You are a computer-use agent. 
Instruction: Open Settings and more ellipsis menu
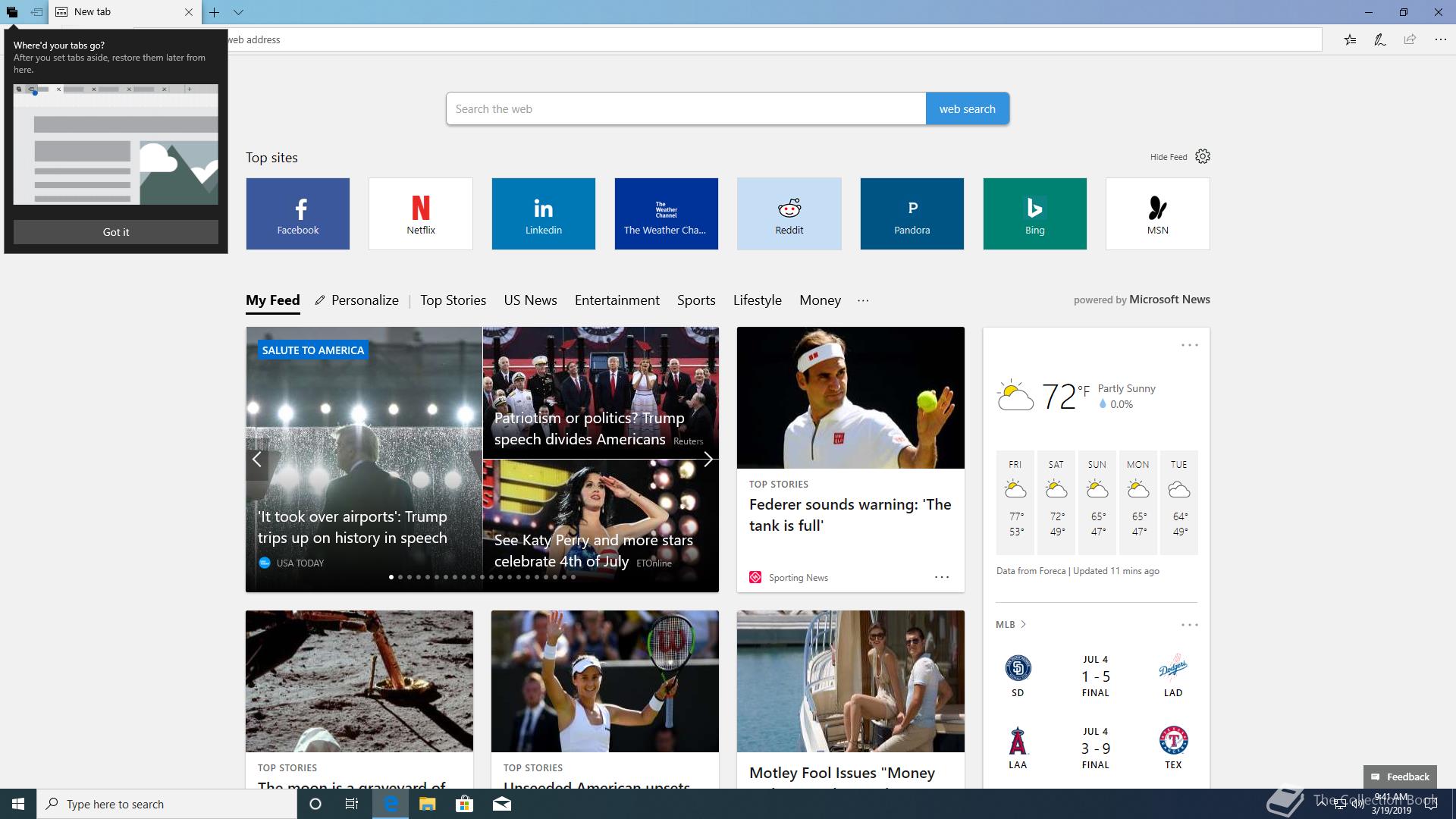click(1440, 39)
